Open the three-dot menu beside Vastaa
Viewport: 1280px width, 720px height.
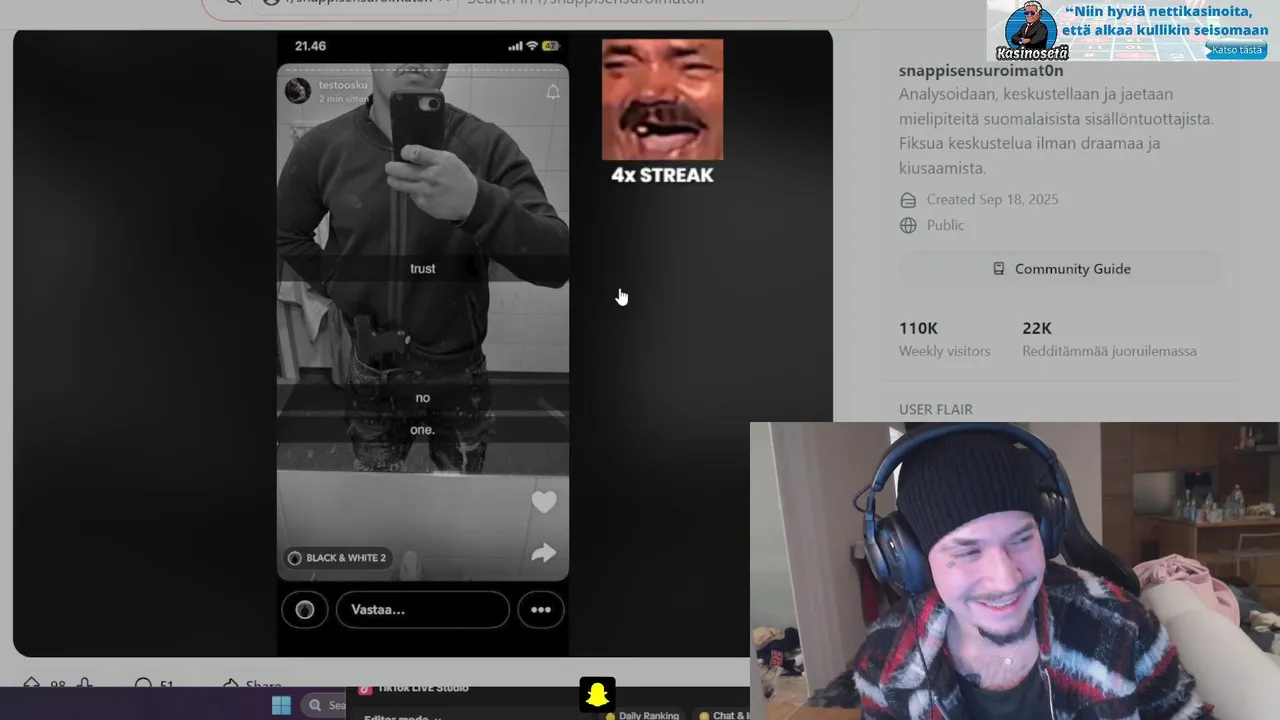click(x=541, y=610)
